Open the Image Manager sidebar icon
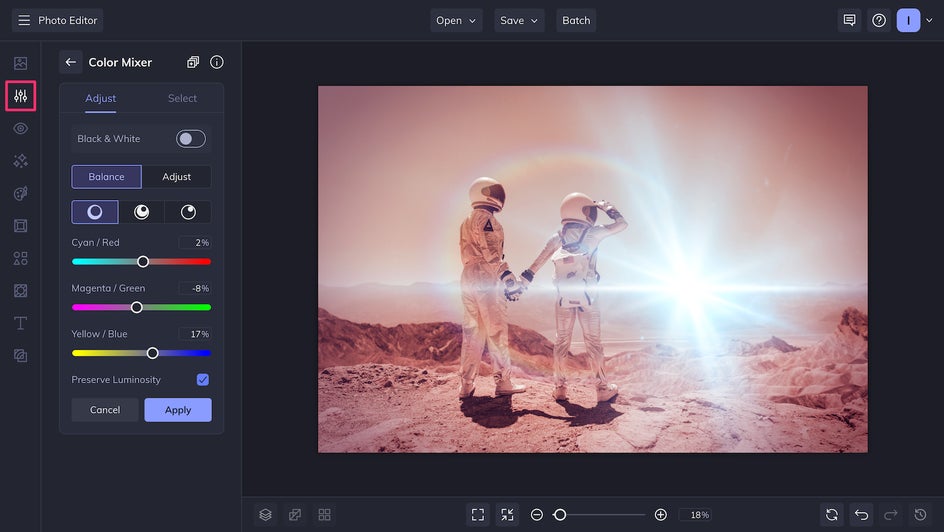The height and width of the screenshot is (532, 944). 20,63
